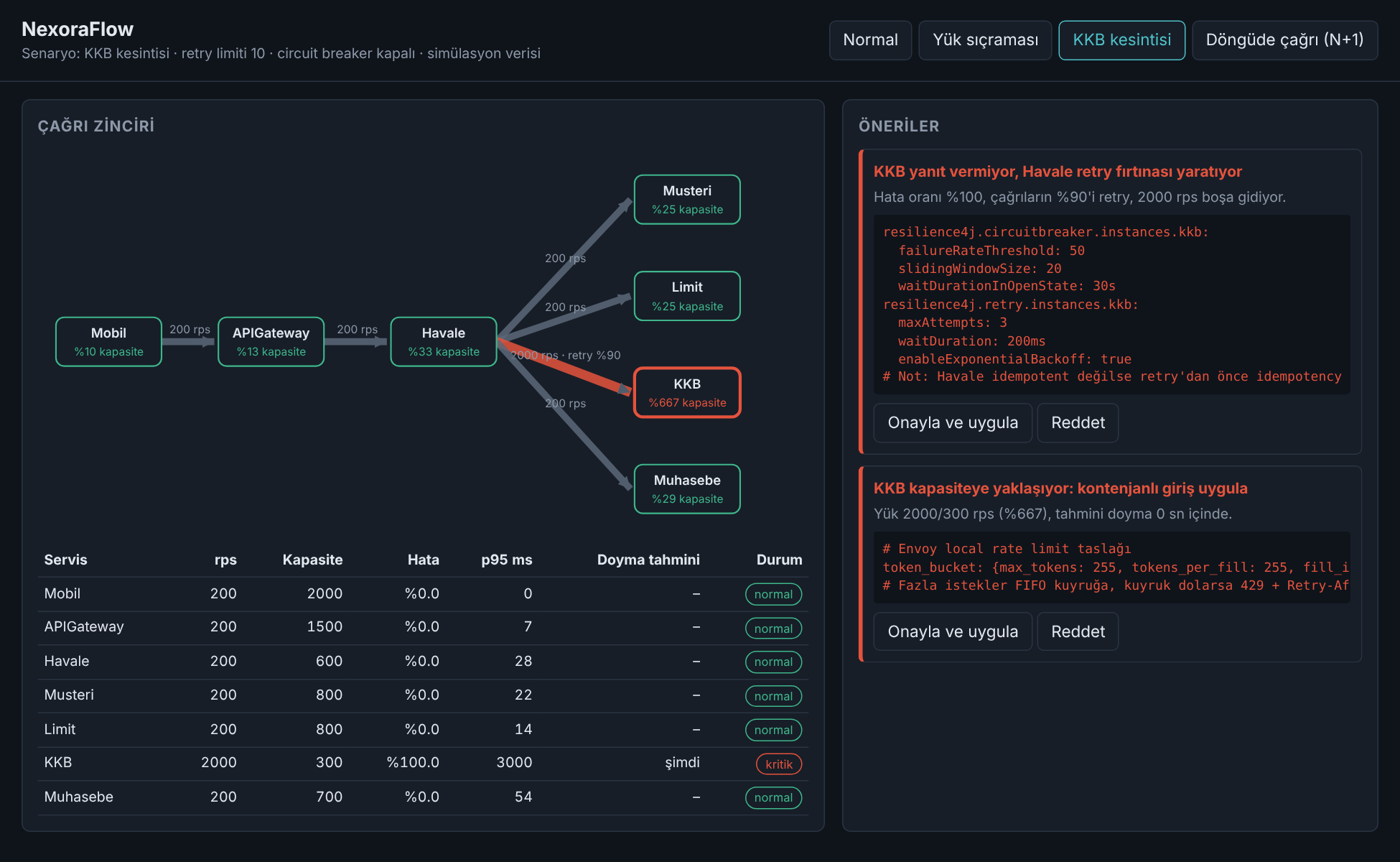Click the Musteri service node

click(x=687, y=200)
